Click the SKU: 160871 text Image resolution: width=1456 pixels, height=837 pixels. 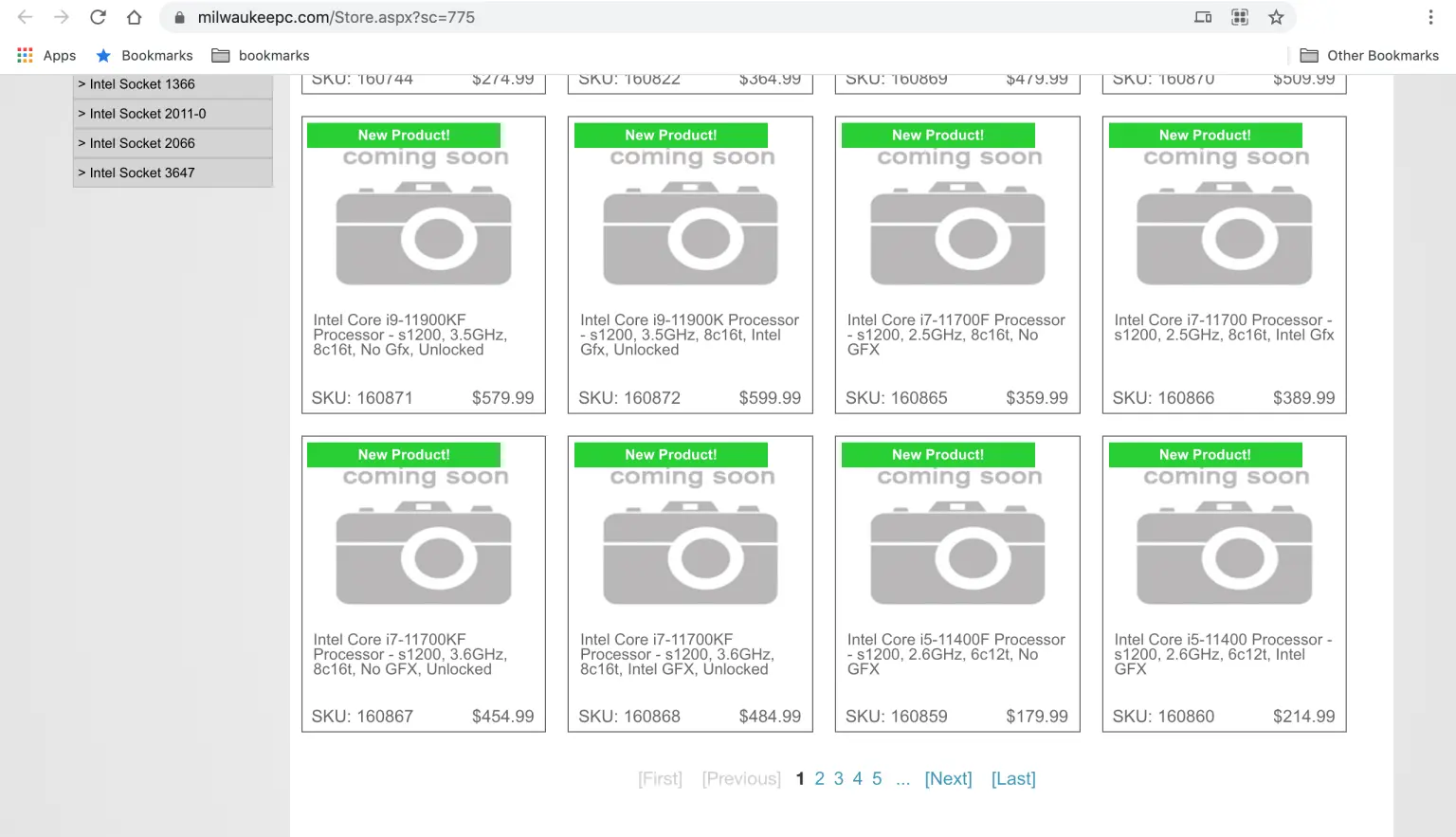pos(362,398)
